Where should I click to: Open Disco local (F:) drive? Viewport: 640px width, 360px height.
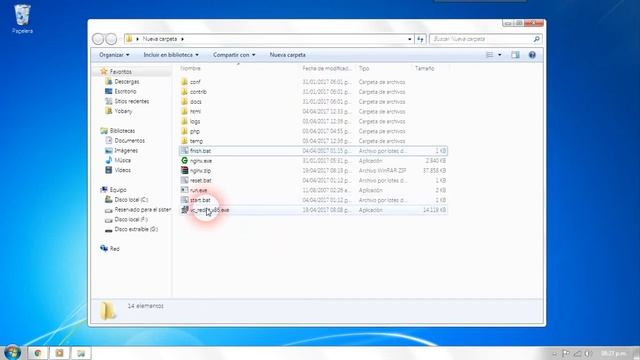[x=131, y=219]
